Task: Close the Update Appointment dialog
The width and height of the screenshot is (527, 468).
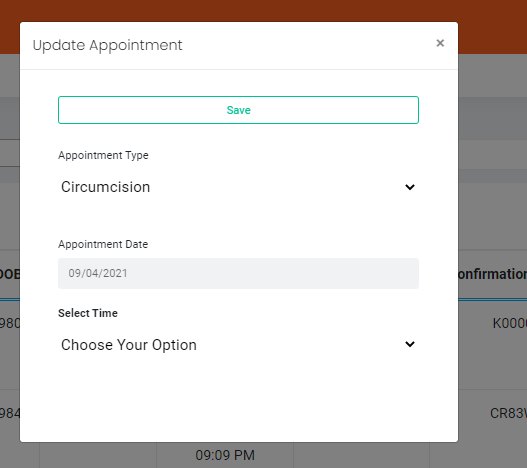Action: pyautogui.click(x=440, y=43)
